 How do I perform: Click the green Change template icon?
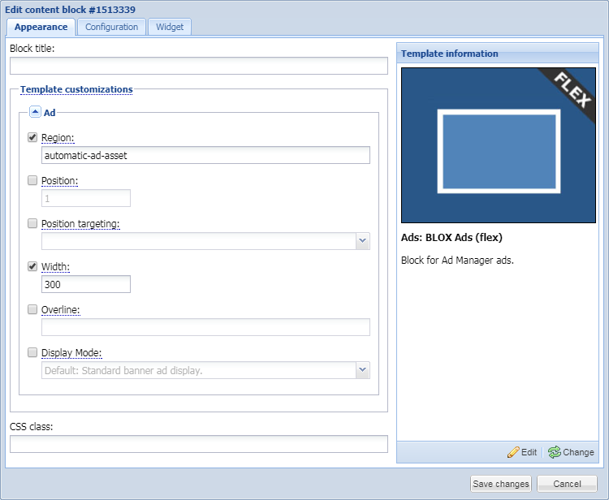coord(554,453)
